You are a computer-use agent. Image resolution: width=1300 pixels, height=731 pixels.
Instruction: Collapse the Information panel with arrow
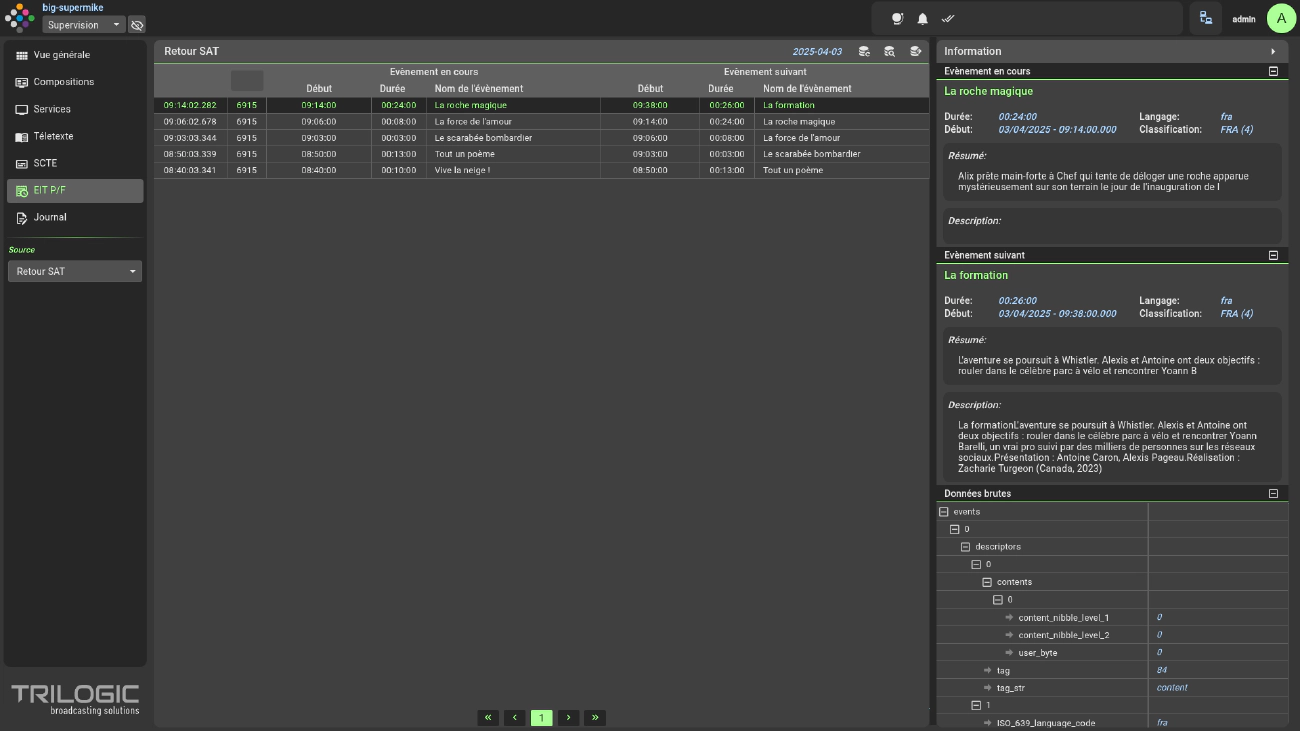click(x=1273, y=51)
